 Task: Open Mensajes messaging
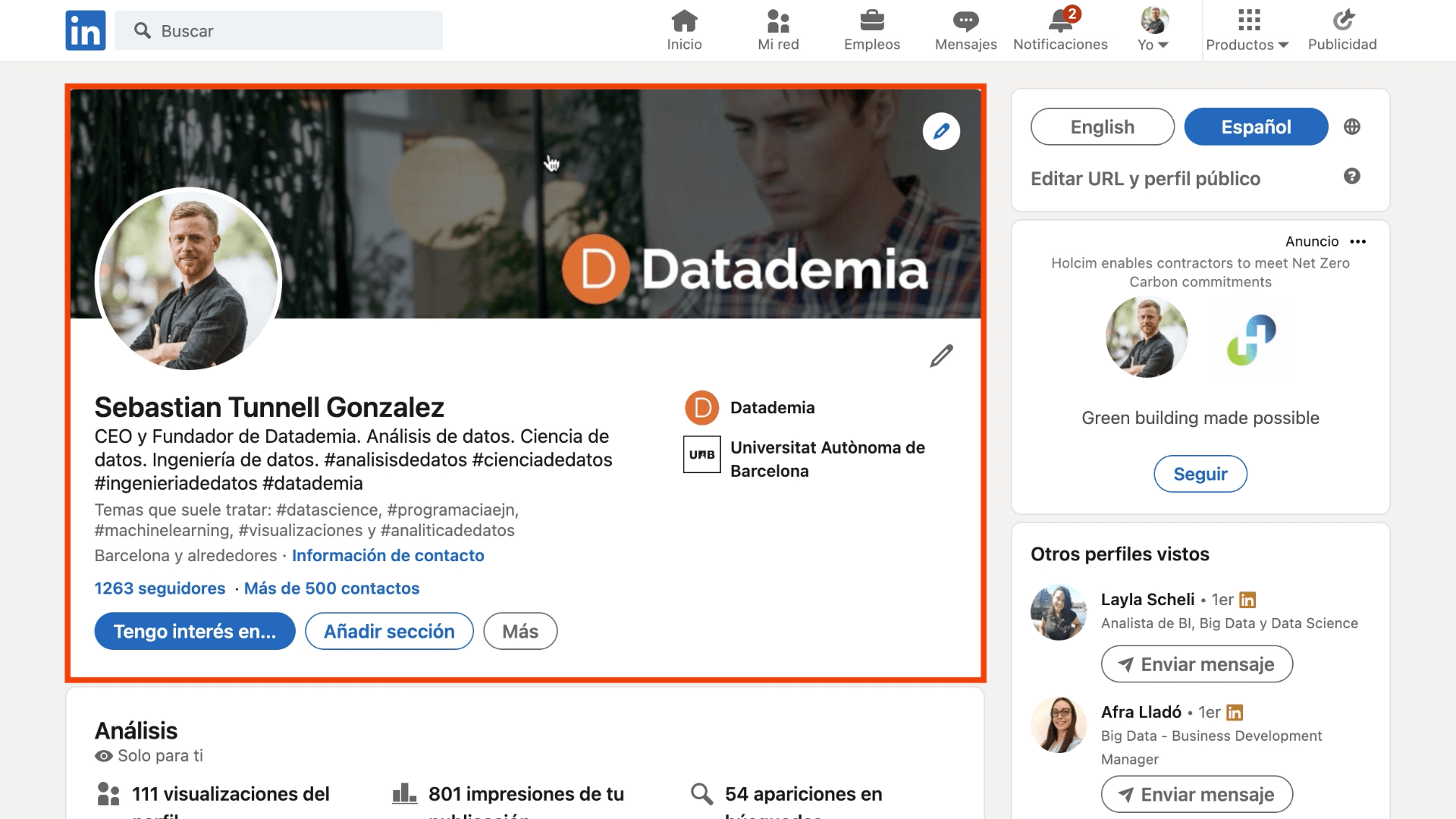[965, 29]
